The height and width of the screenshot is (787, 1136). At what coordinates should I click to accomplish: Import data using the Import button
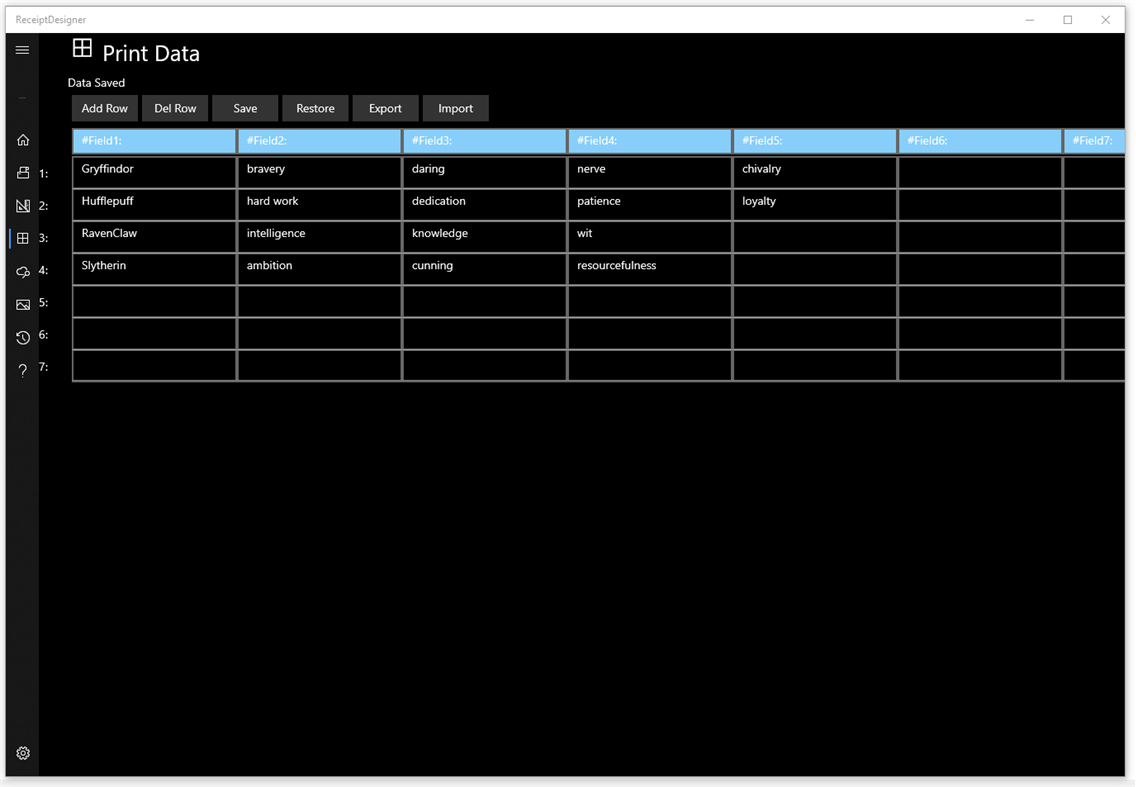tap(456, 108)
